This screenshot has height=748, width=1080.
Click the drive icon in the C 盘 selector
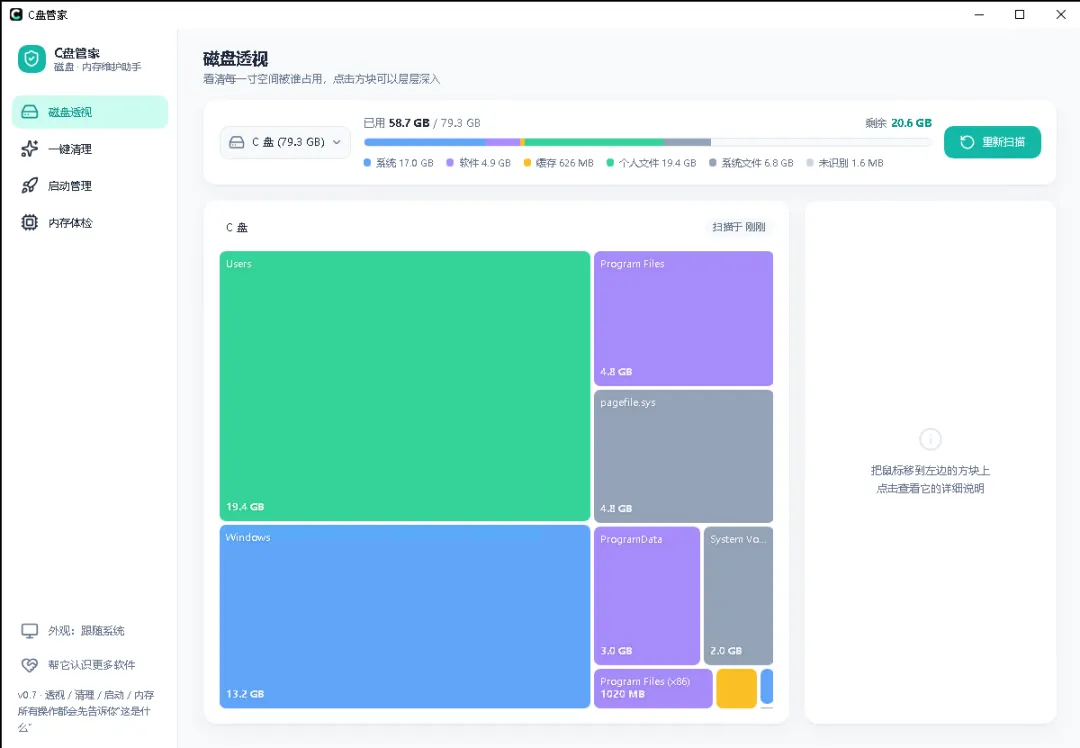pos(236,143)
